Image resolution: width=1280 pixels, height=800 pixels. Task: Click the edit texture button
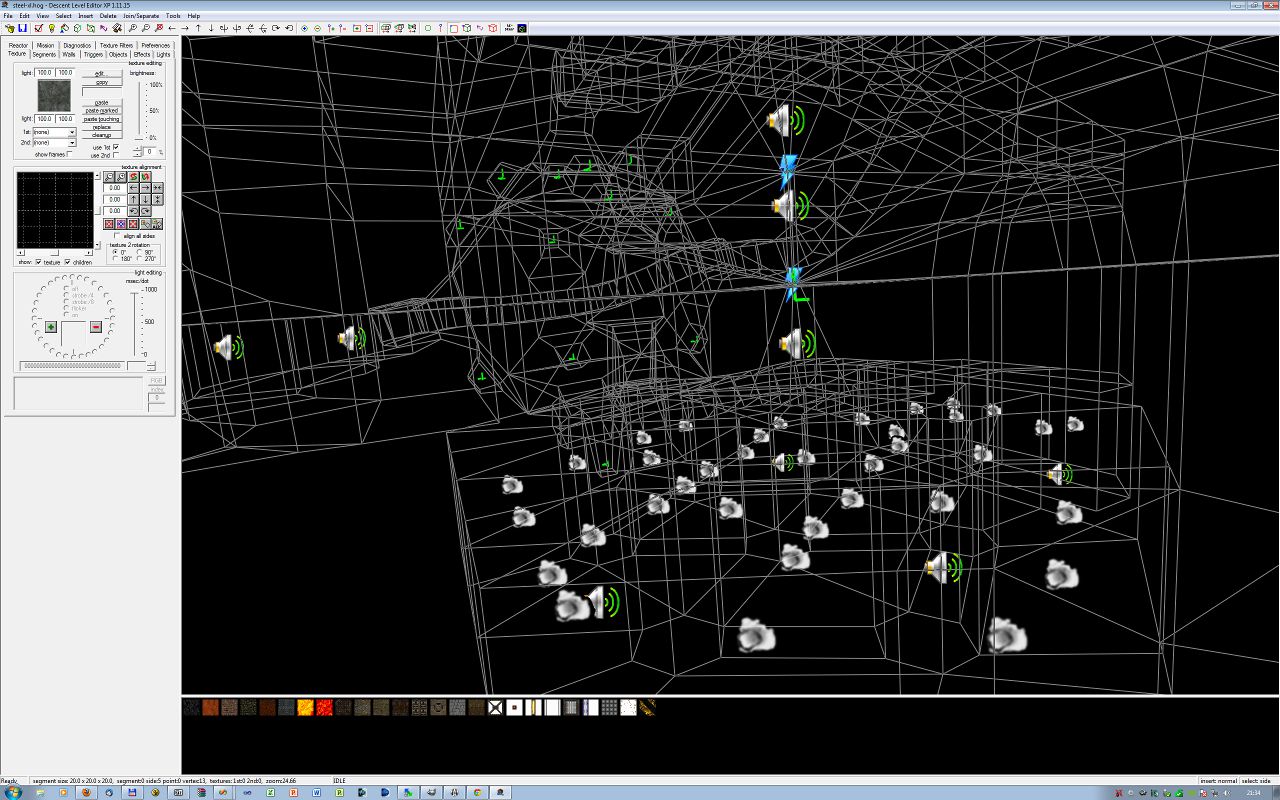[x=102, y=73]
